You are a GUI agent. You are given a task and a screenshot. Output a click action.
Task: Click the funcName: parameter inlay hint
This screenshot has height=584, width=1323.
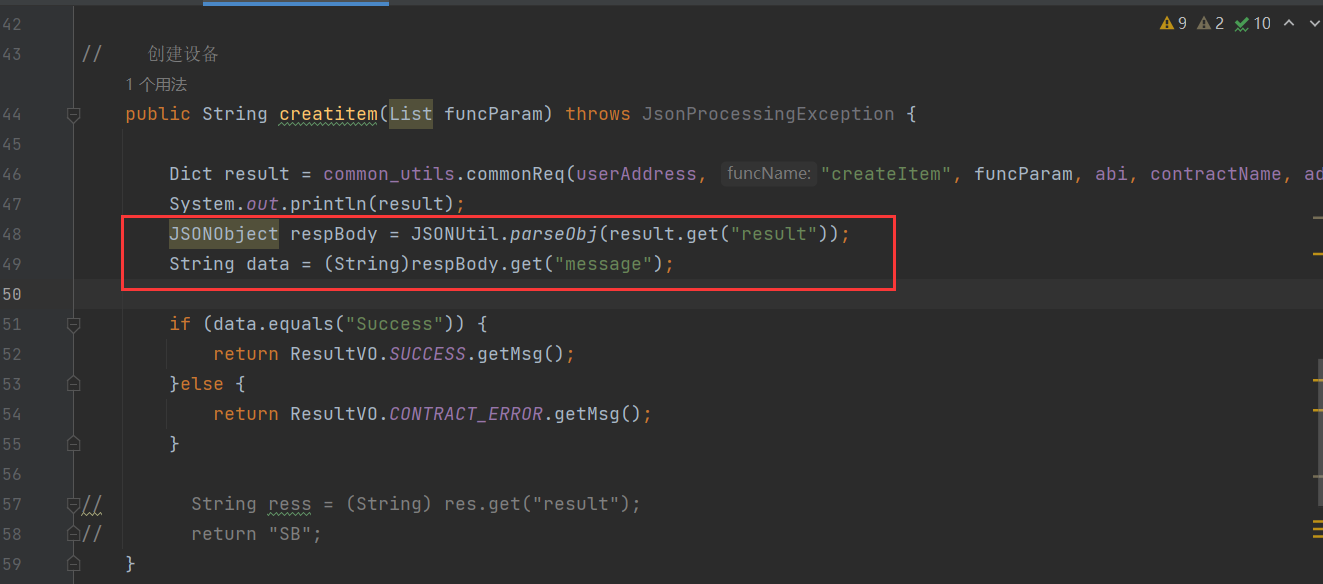tap(767, 174)
